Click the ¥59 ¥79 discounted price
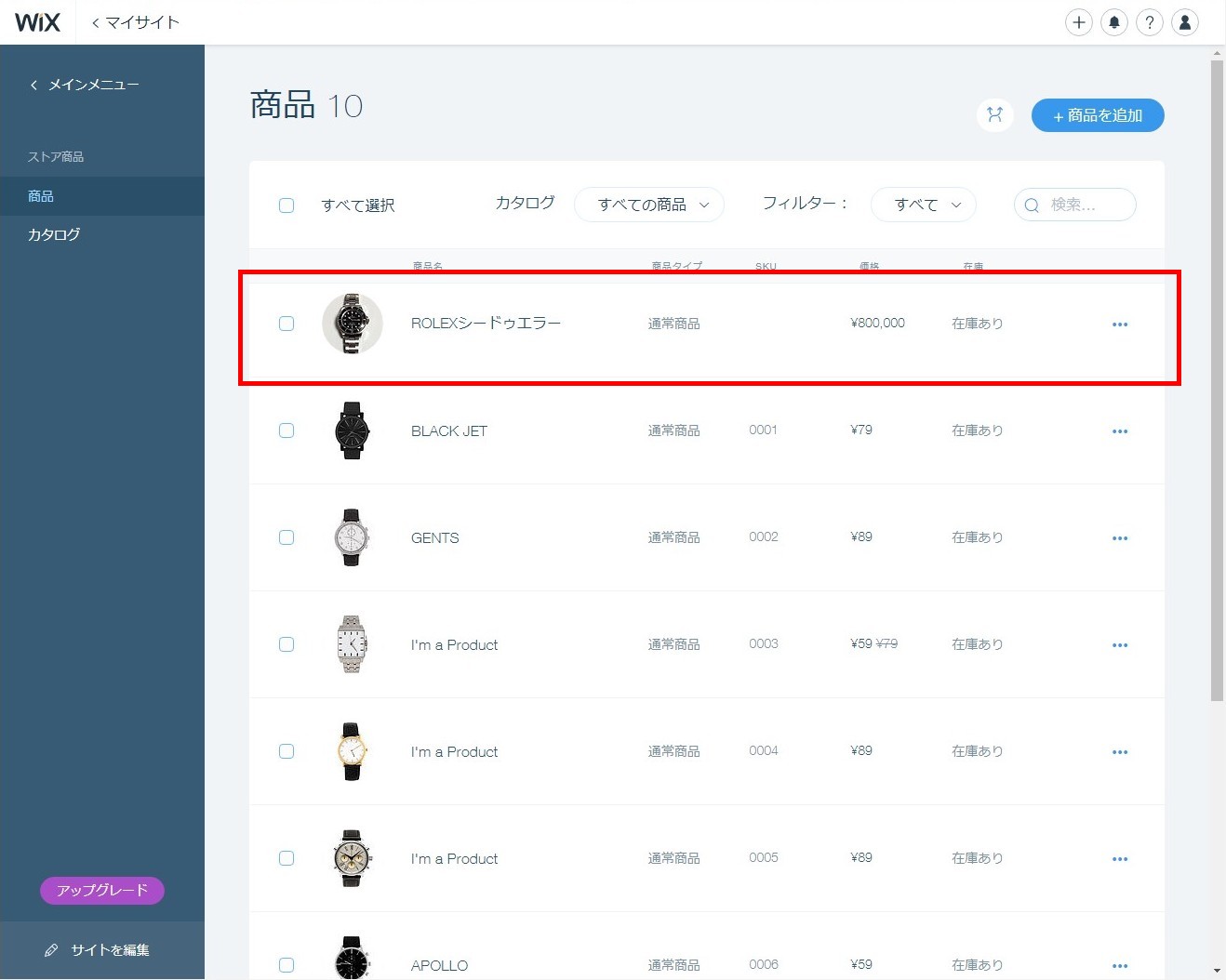The width and height of the screenshot is (1226, 980). pyautogui.click(x=874, y=643)
